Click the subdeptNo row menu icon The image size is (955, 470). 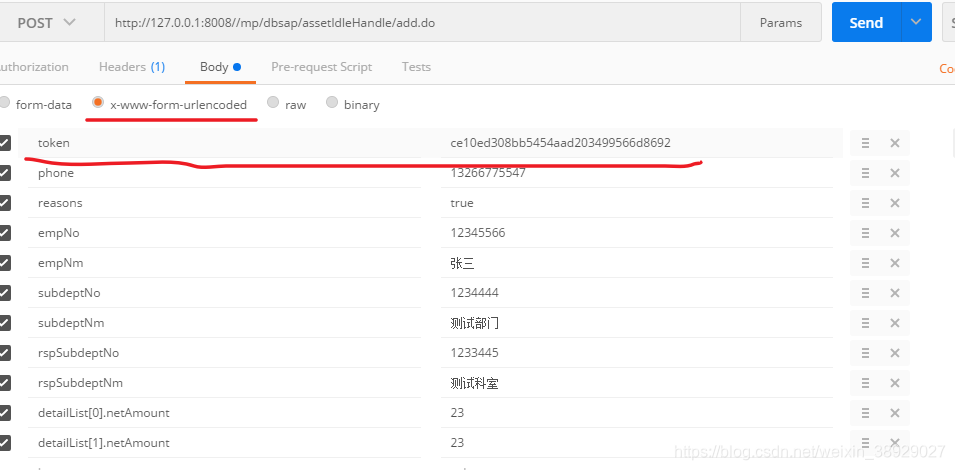click(x=865, y=293)
